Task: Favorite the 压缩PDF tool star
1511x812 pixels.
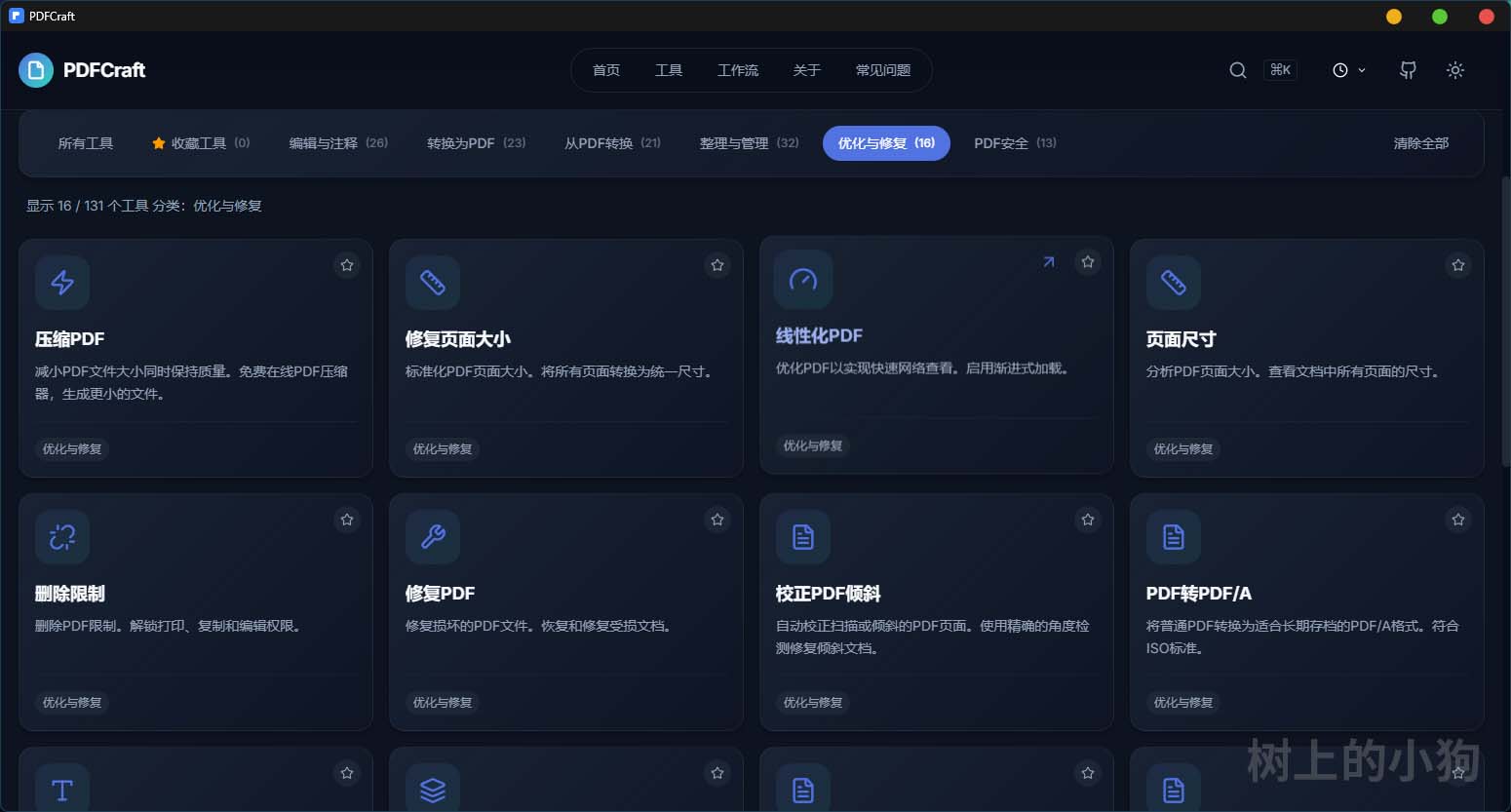Action: pos(347,265)
